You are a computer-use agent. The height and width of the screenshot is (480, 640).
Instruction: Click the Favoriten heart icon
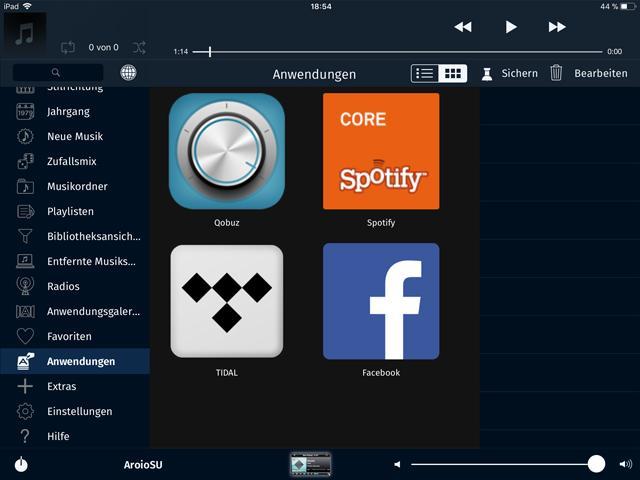click(x=25, y=336)
